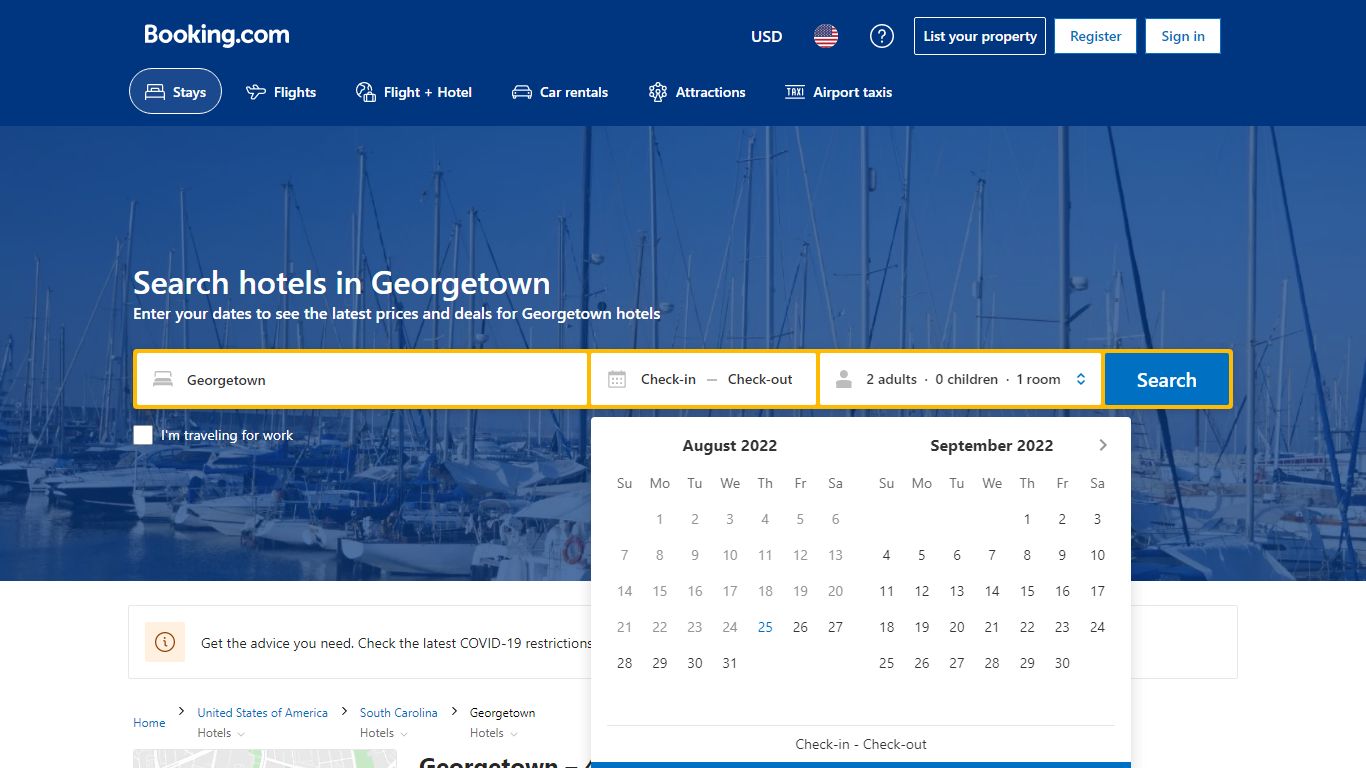The height and width of the screenshot is (768, 1366).
Task: Open the Flight + Hotel tab
Action: tap(413, 92)
